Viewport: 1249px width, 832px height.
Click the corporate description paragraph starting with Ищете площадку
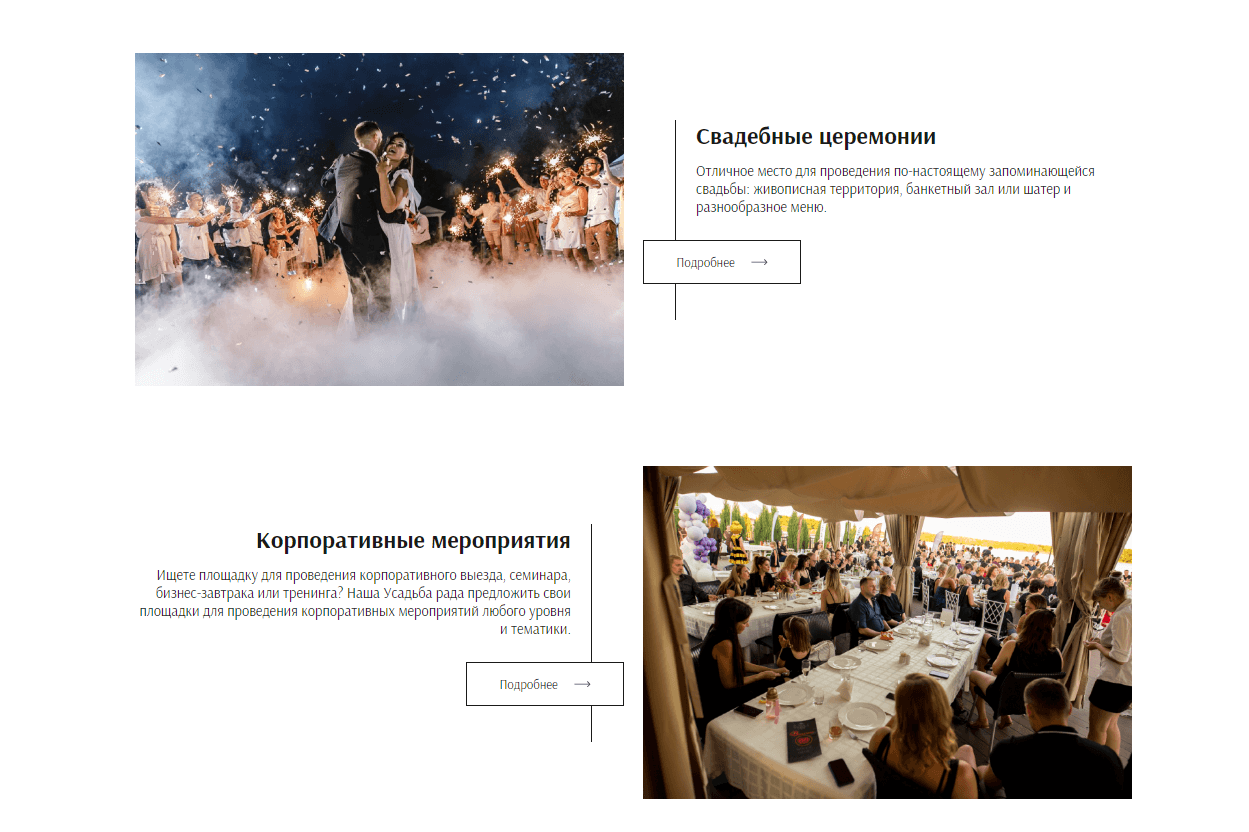coord(355,603)
